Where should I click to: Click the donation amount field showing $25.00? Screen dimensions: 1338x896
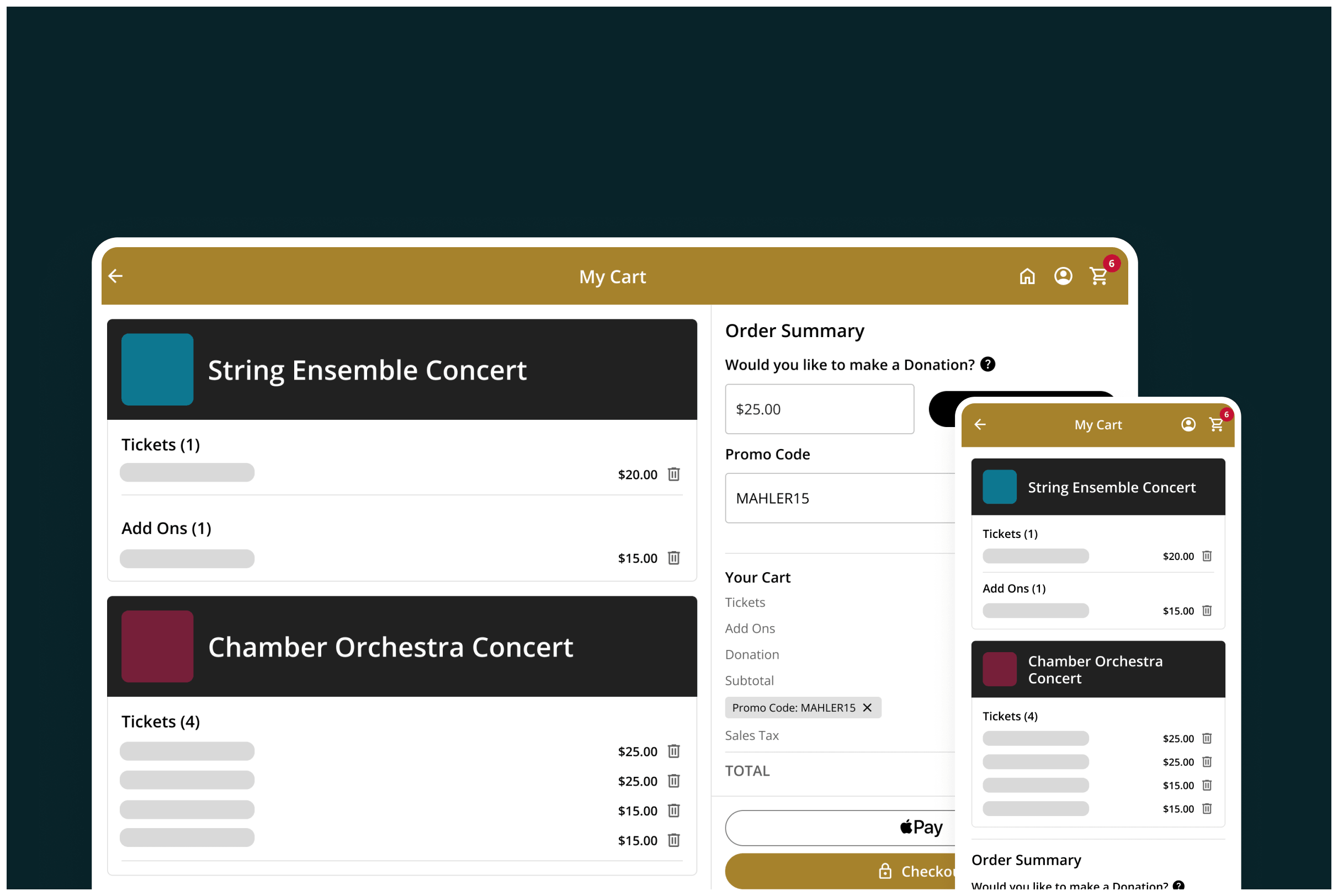pos(819,409)
